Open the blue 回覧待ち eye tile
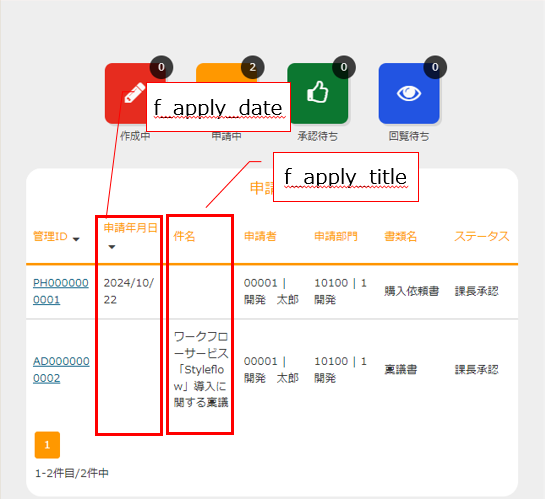Viewport: 545px width, 501px height. tap(409, 93)
